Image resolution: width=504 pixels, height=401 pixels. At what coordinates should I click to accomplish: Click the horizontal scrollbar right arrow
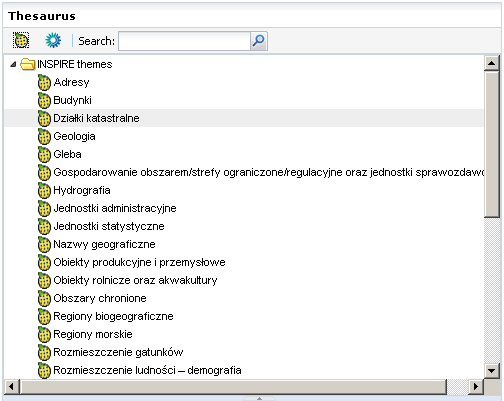[x=475, y=386]
